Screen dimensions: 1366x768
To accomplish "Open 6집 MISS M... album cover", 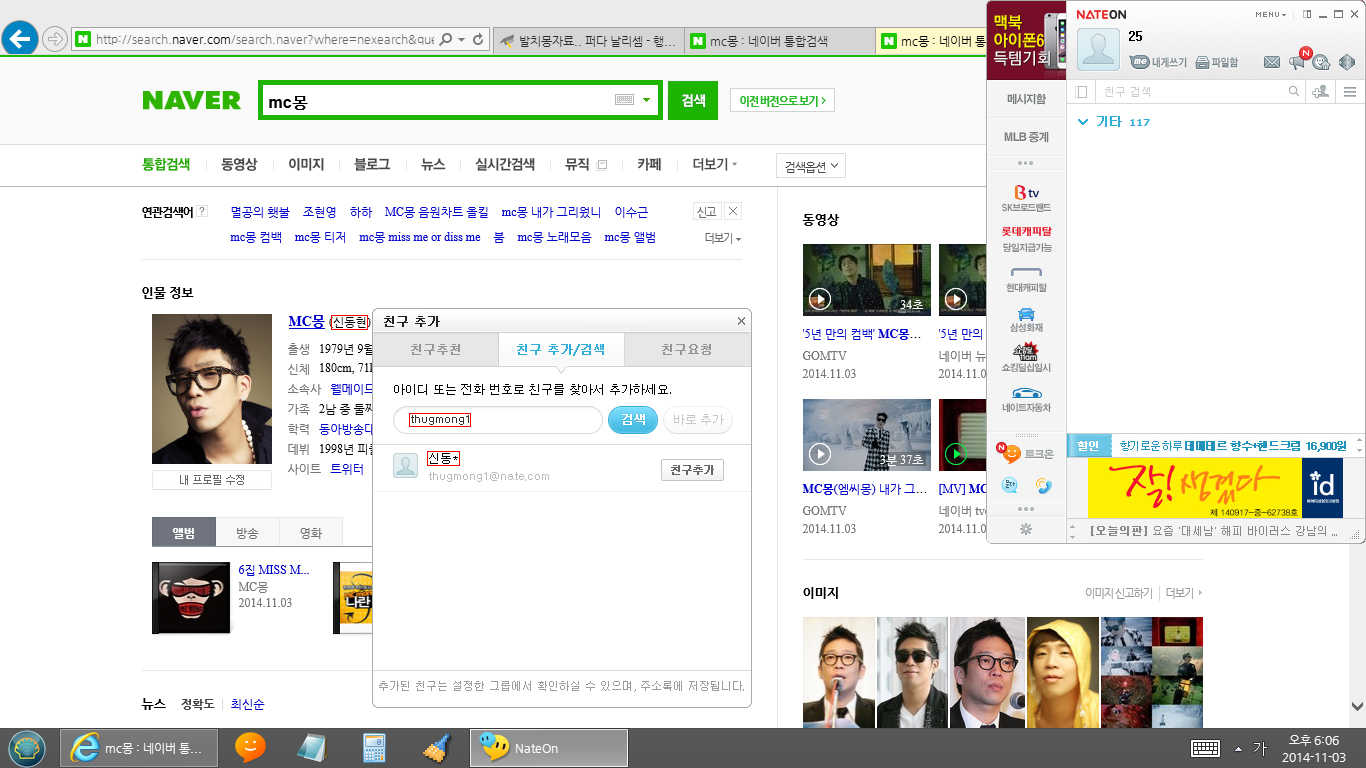I will point(191,597).
